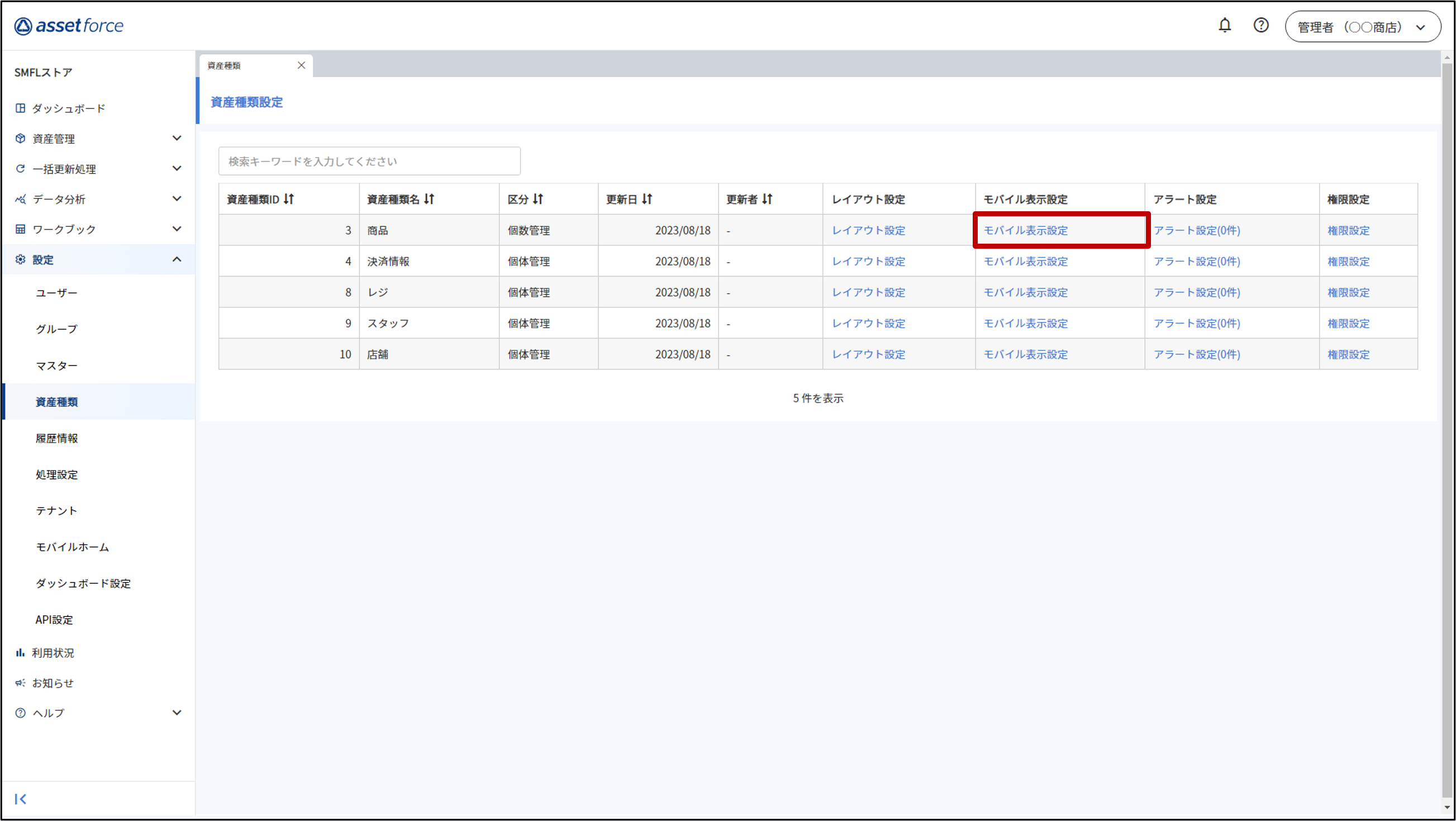Collapse sidebar using bottom-left arrow icon
1456x821 pixels.
coord(20,799)
